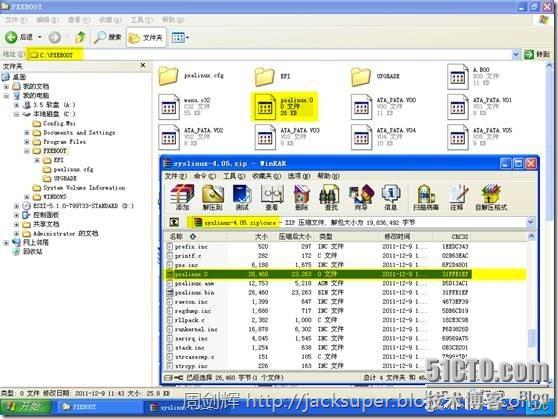The width and height of the screenshot is (558, 419).
Task: Expand 控制面板 tree node
Action: [16, 215]
